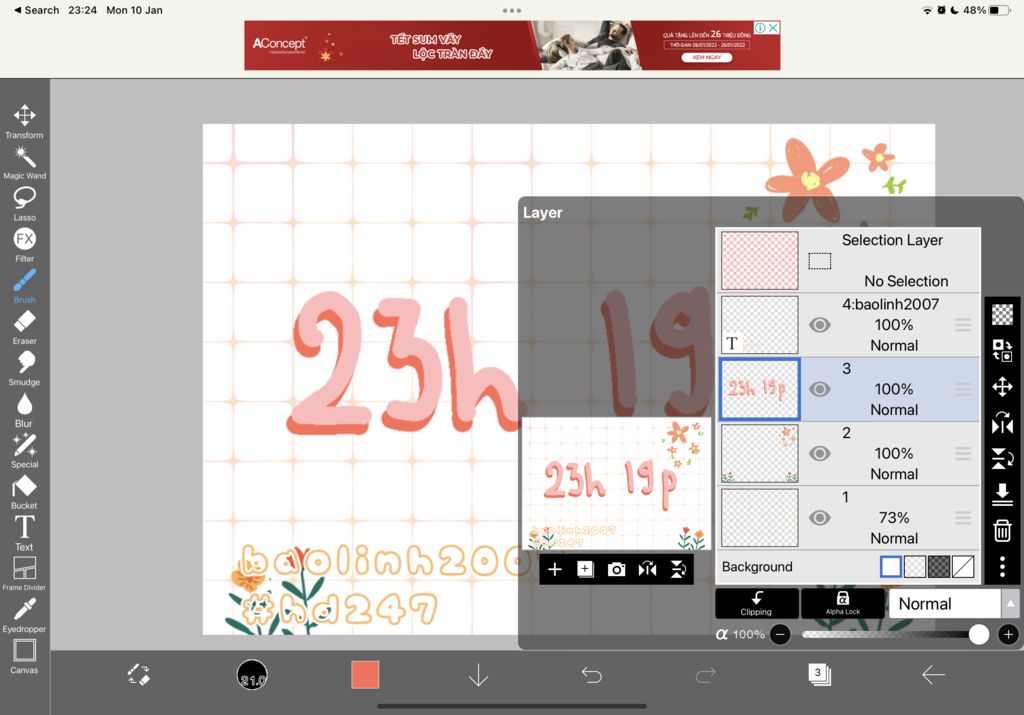Return to Search via back link
Image resolution: width=1024 pixels, height=715 pixels.
point(36,10)
